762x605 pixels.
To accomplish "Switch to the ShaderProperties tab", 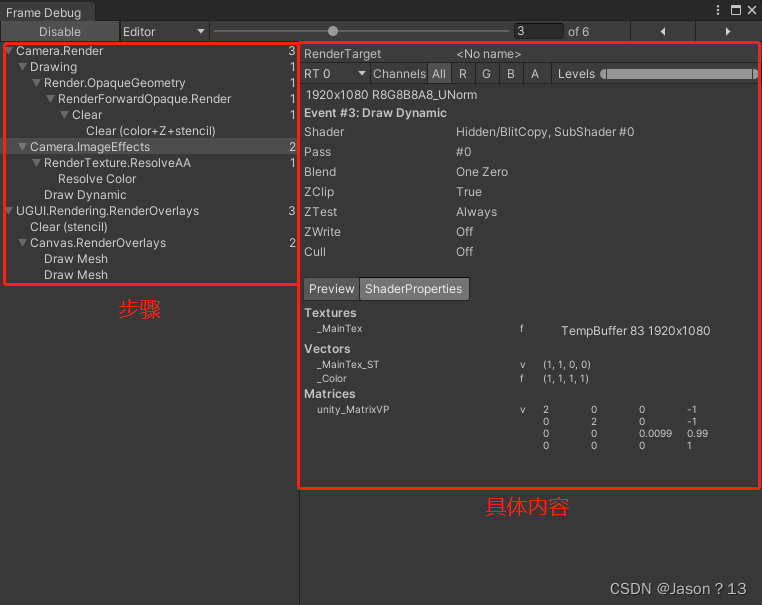I will click(414, 289).
